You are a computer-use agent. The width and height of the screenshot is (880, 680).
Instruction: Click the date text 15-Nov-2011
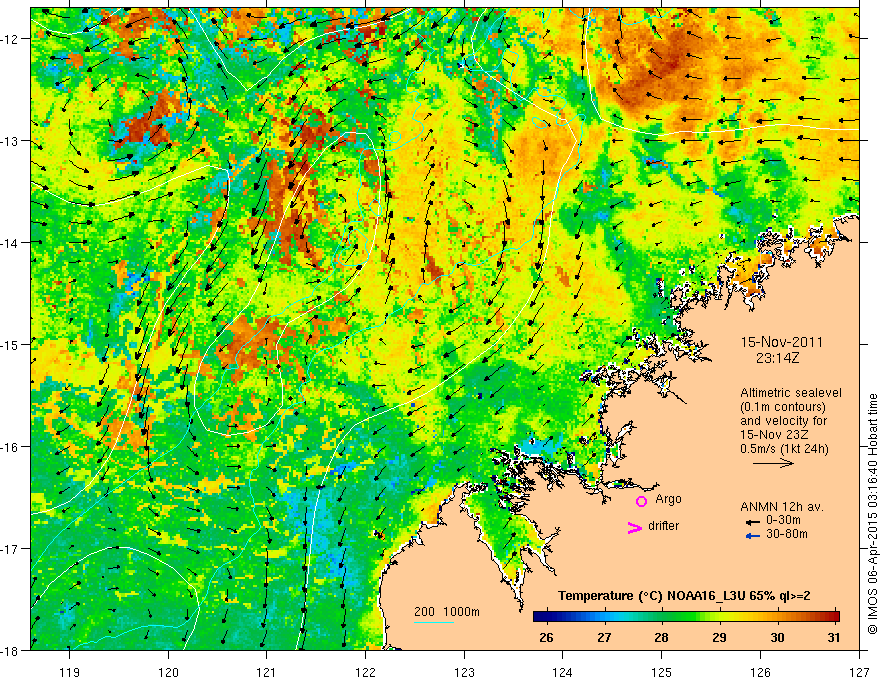click(x=782, y=342)
